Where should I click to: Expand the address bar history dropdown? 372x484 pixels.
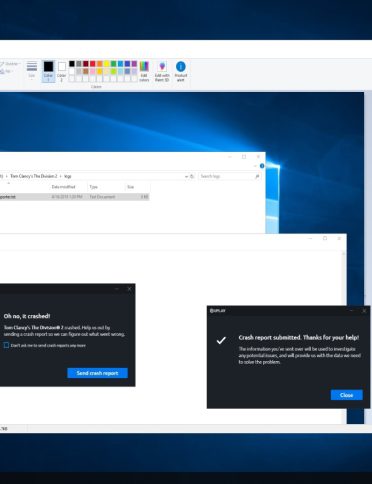186,176
